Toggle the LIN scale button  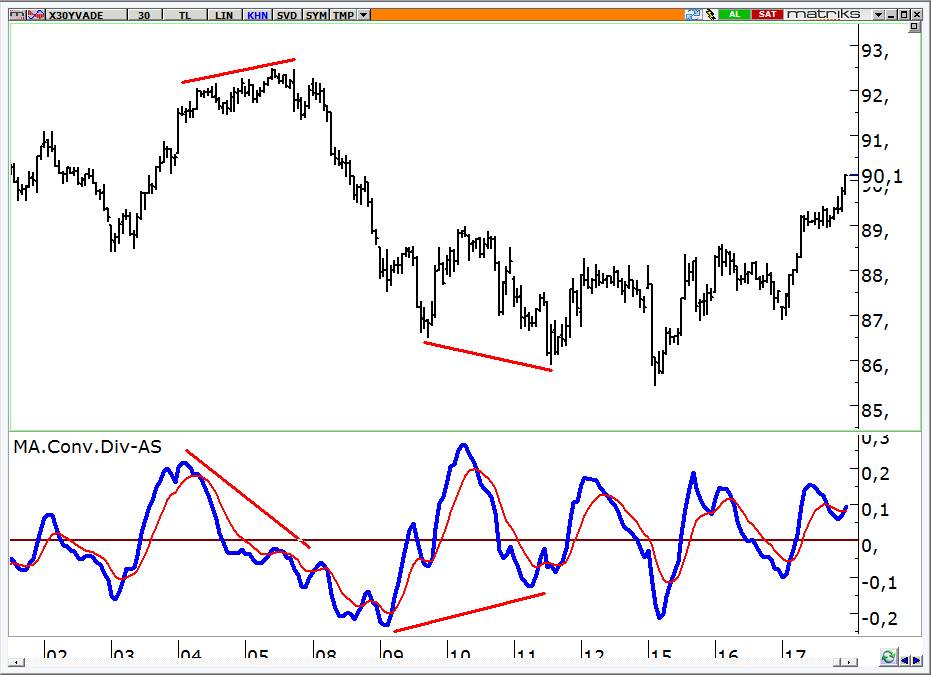point(224,15)
